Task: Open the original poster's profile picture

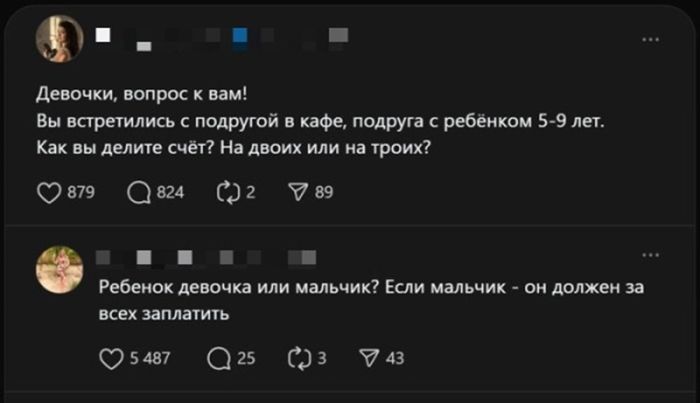Action: 61,40
